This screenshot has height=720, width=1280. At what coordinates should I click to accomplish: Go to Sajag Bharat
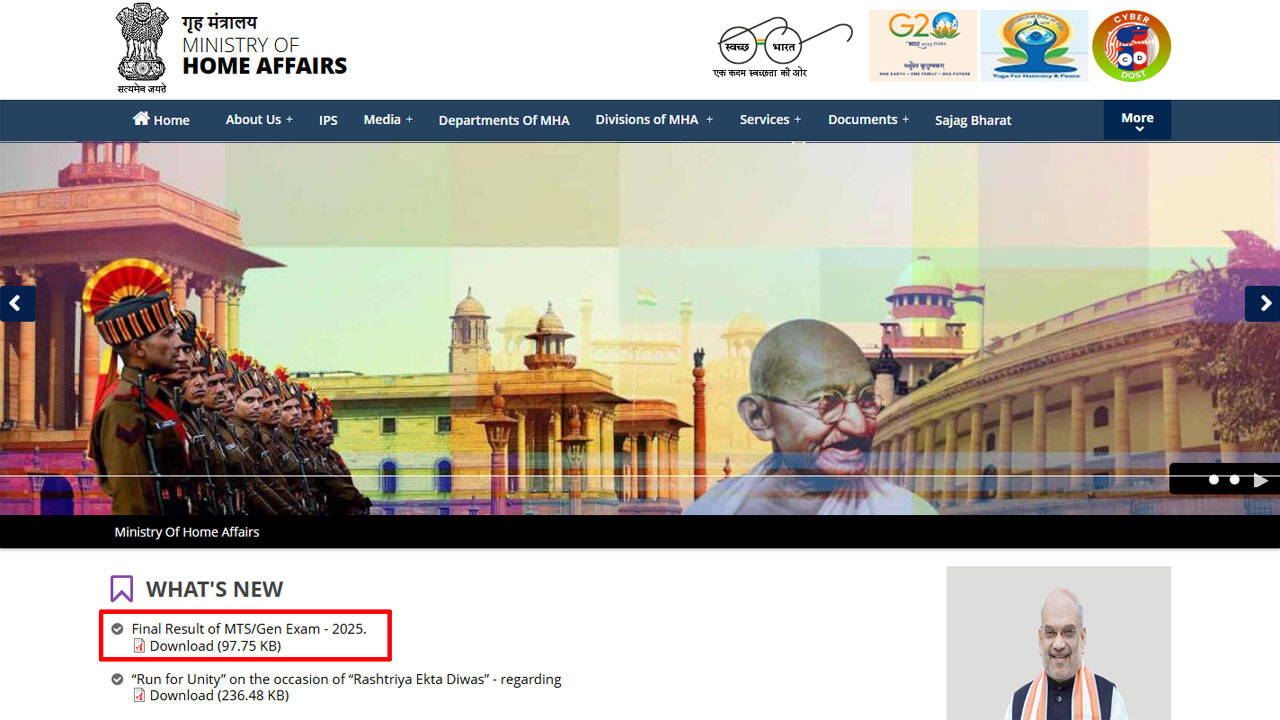point(973,120)
